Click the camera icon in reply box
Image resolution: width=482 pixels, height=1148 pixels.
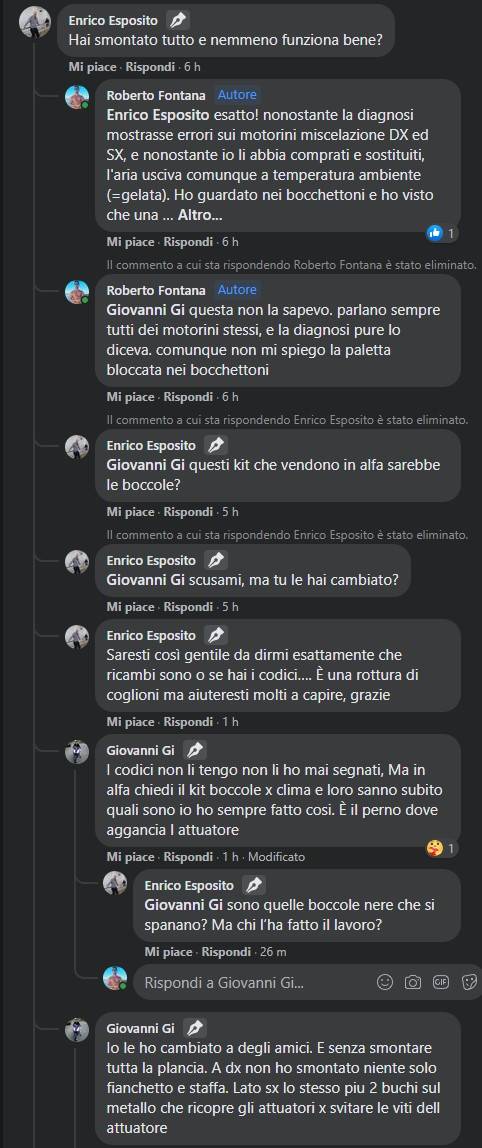[413, 982]
